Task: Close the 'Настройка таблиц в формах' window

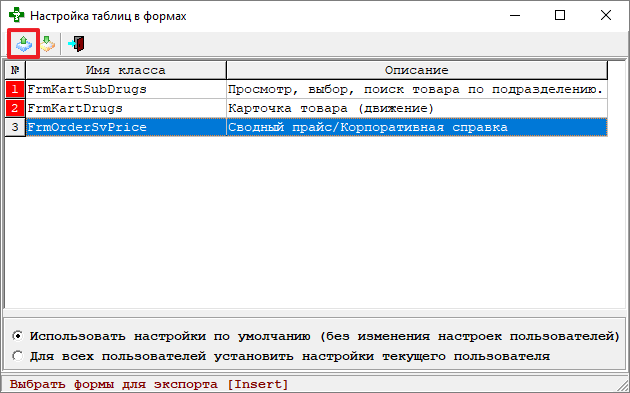Action: pos(605,16)
